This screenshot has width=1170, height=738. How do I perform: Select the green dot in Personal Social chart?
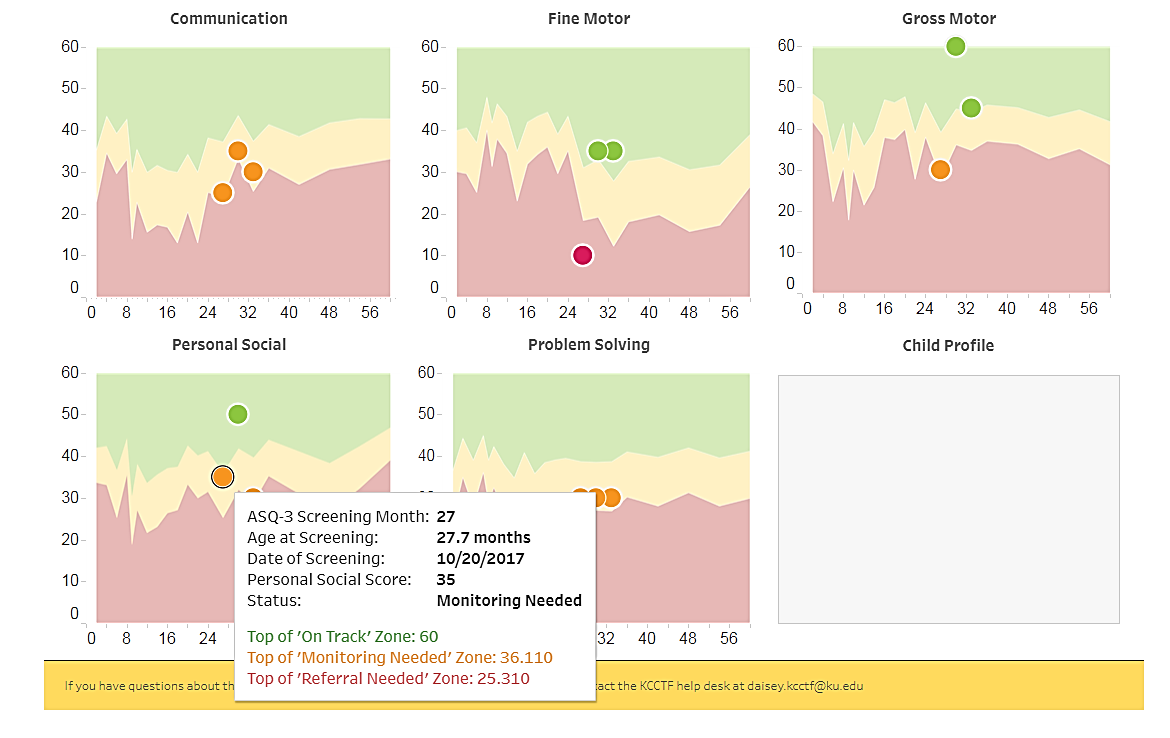click(x=237, y=414)
